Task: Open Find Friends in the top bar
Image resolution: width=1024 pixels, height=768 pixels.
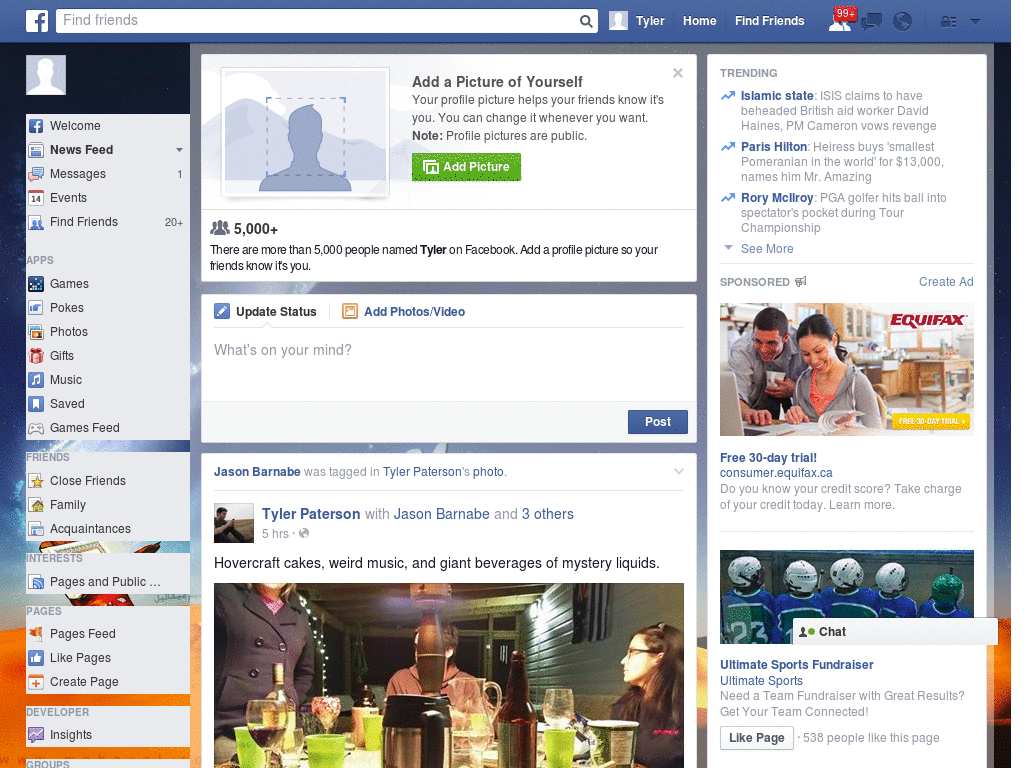Action: (769, 21)
